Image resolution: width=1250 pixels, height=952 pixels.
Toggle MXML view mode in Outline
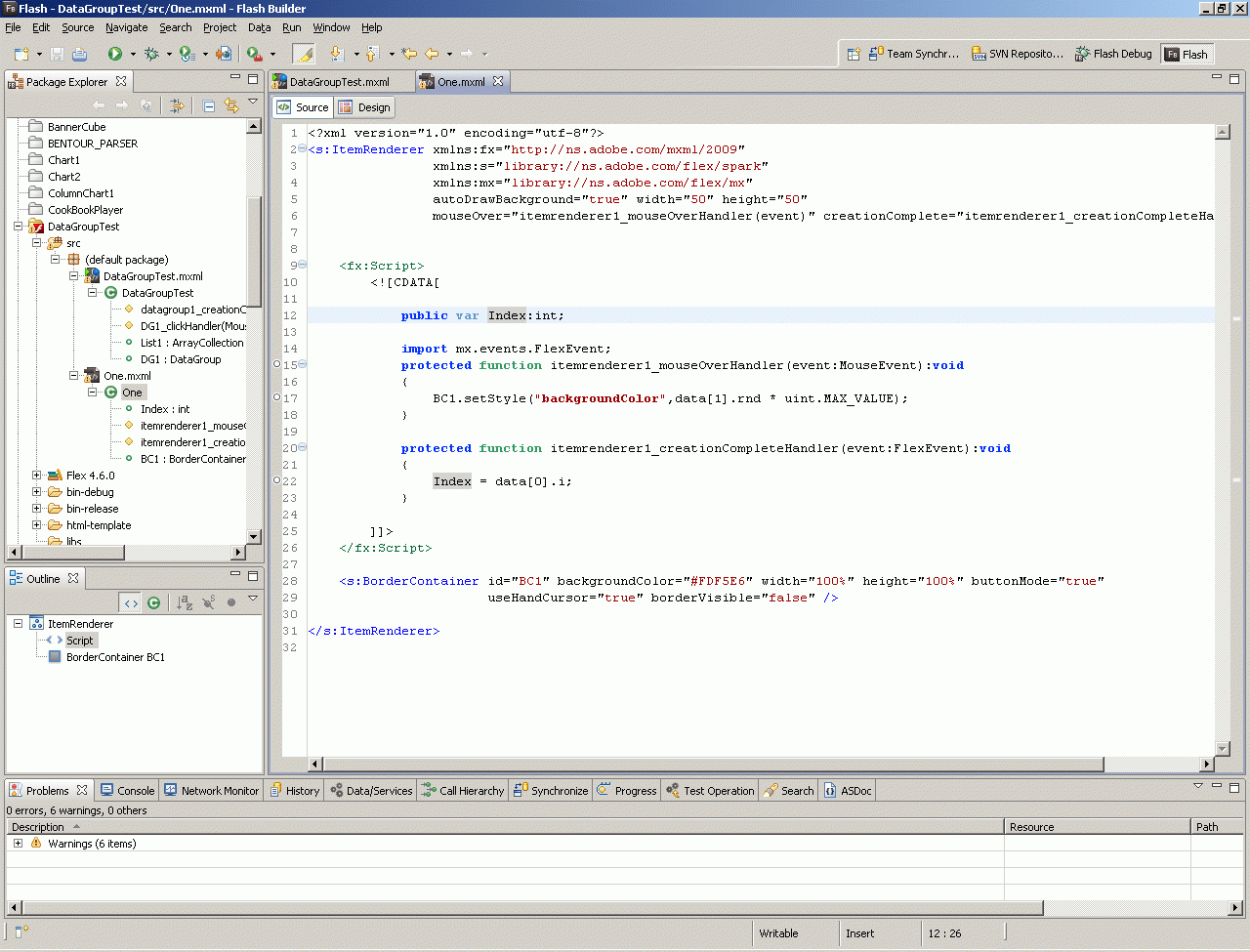[131, 602]
